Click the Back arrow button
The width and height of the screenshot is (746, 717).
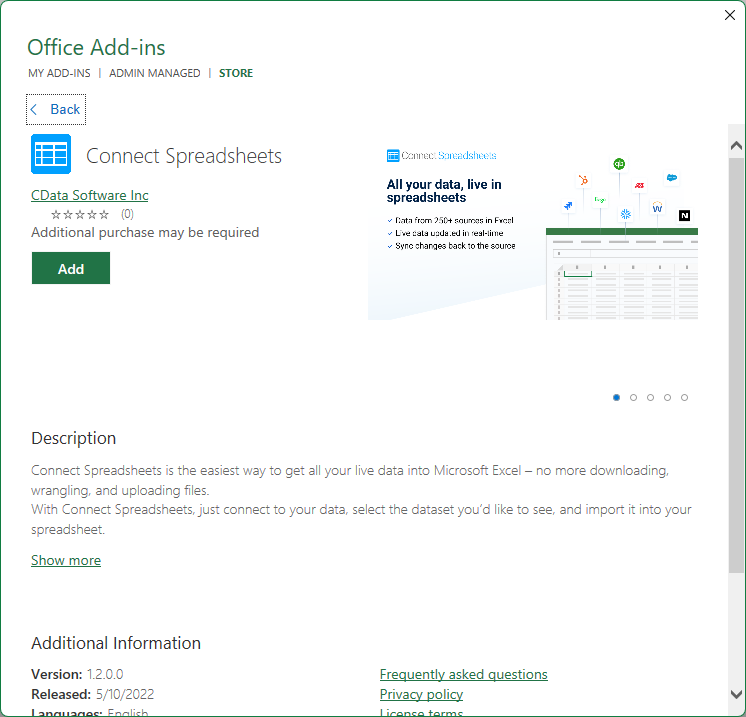pos(56,109)
